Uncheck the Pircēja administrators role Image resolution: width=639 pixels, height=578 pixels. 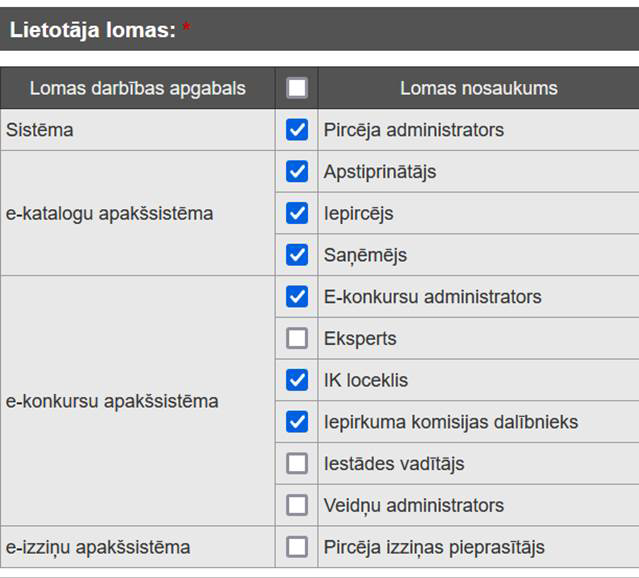pyautogui.click(x=297, y=130)
